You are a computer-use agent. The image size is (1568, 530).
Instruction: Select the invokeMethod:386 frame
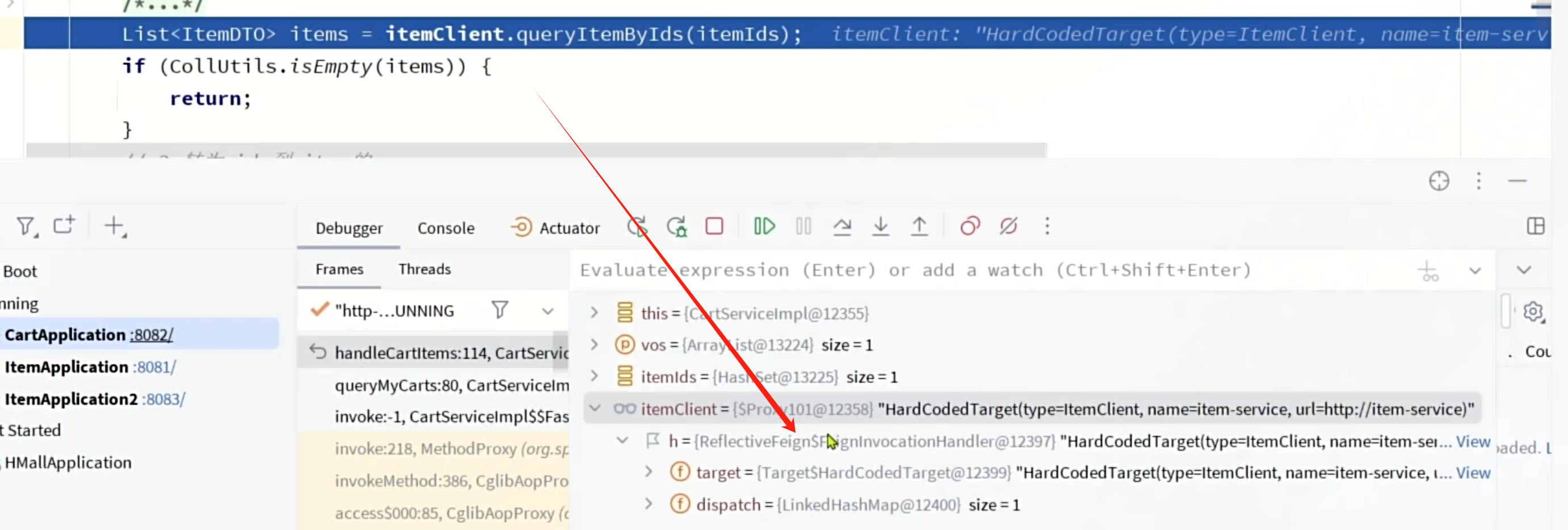point(452,481)
